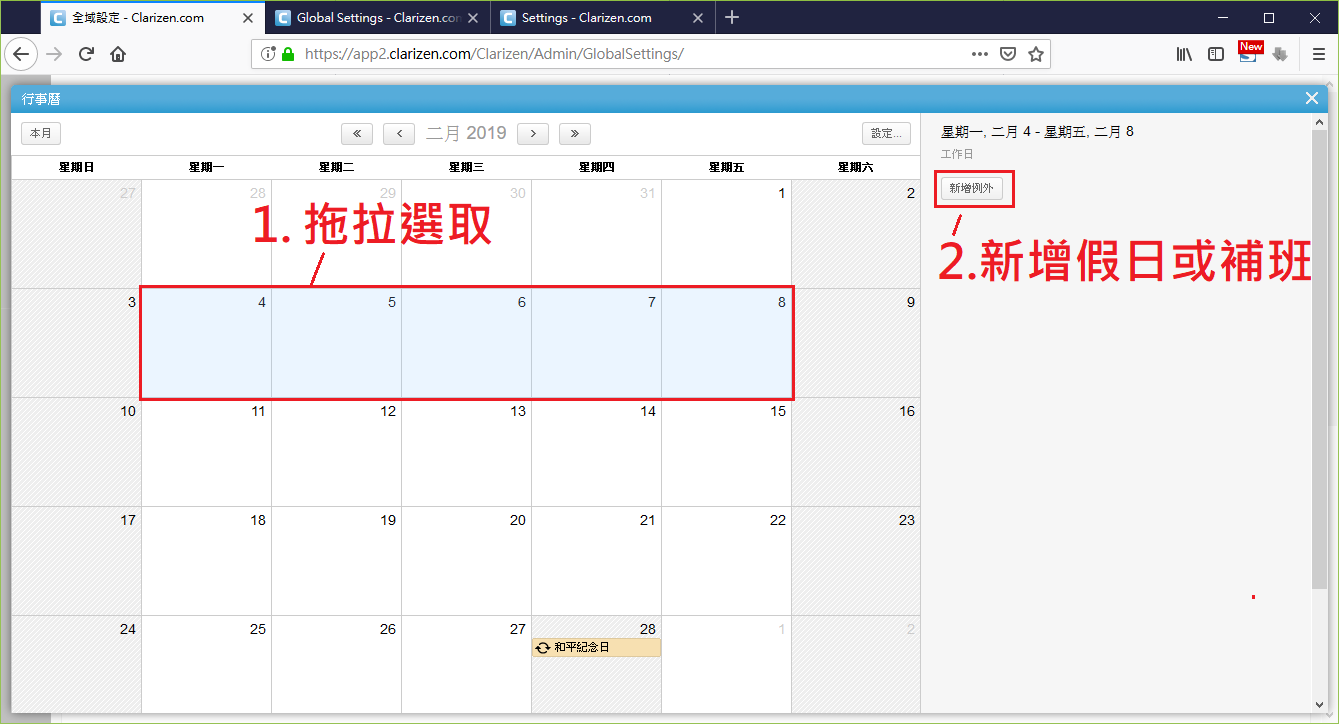The image size is (1339, 724).
Task: Open a new browser tab
Action: (x=732, y=17)
